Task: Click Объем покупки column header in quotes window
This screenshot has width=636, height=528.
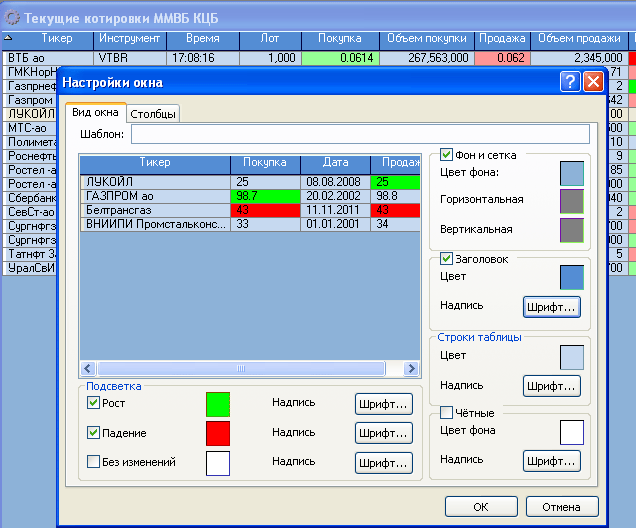Action: pos(427,39)
